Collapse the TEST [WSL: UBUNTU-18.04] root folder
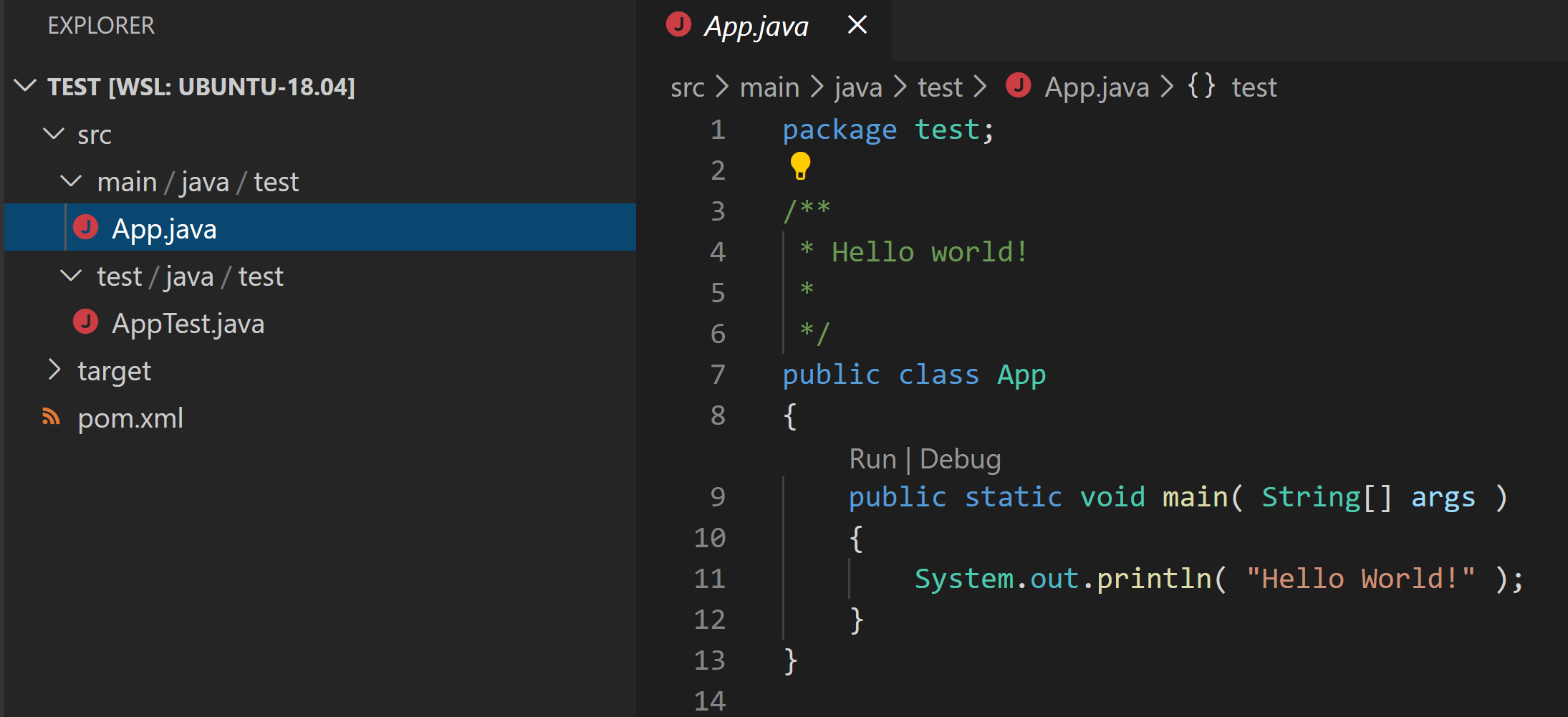This screenshot has width=1568, height=717. pos(25,87)
